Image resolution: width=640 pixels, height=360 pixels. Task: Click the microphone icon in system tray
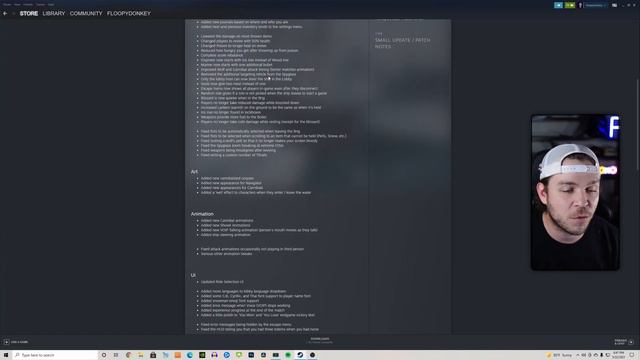tap(601, 355)
